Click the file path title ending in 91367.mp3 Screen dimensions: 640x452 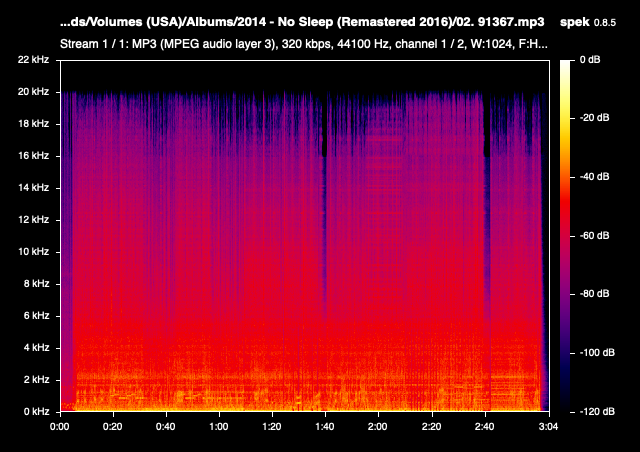click(x=302, y=22)
